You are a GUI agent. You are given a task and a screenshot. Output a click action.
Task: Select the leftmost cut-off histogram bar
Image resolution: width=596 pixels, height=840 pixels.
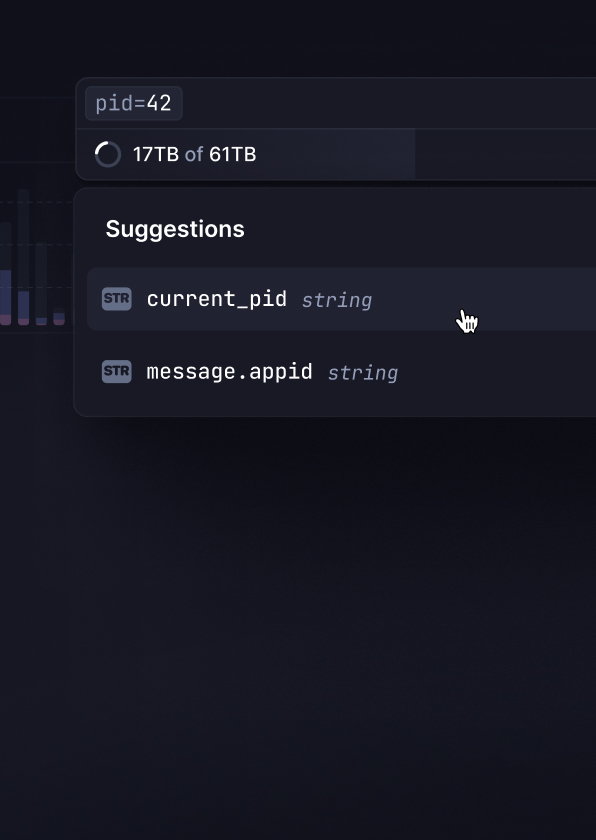coord(5,273)
